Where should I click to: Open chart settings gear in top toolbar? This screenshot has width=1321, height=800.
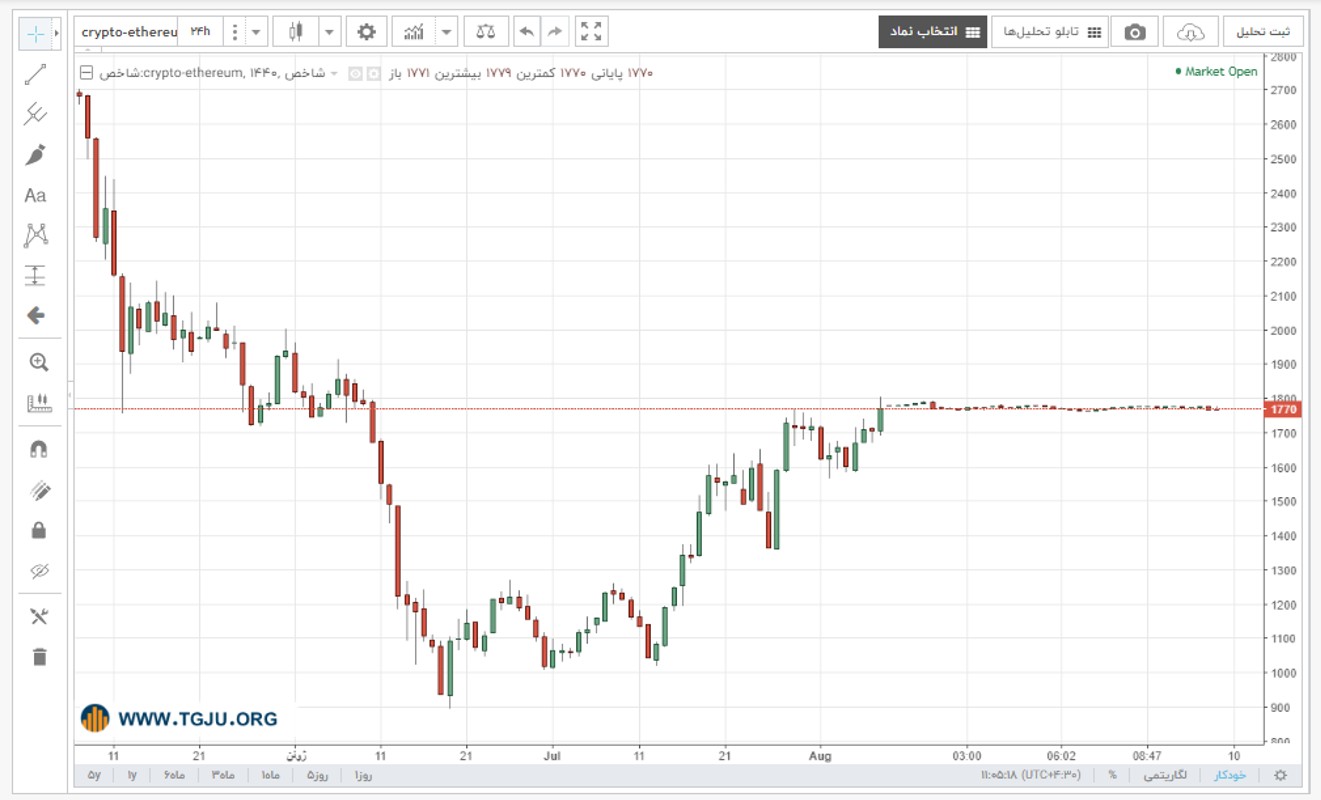[367, 32]
